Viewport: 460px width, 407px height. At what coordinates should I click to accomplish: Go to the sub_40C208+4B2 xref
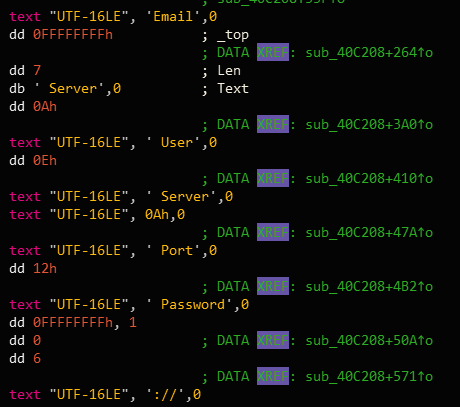click(369, 286)
